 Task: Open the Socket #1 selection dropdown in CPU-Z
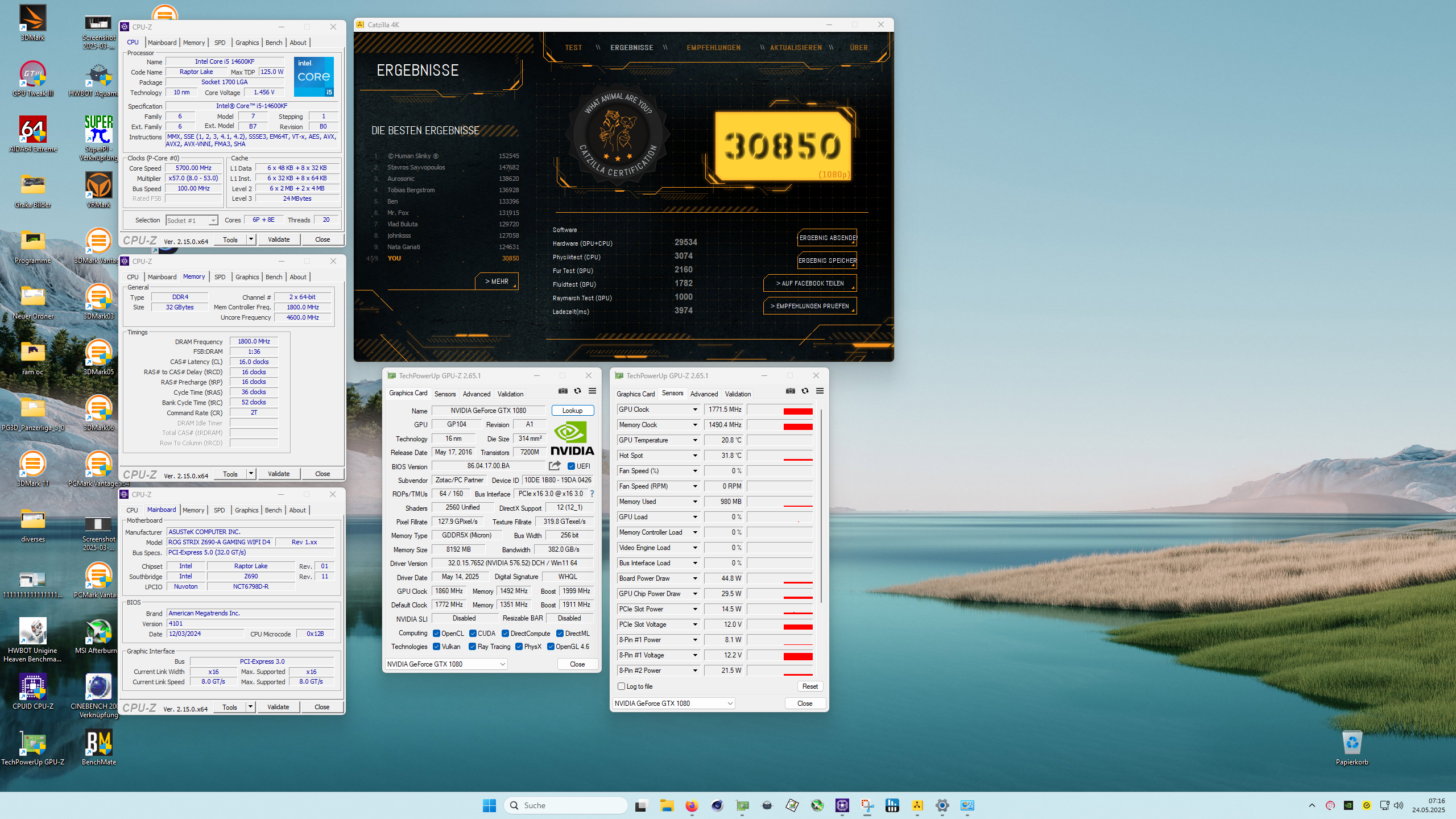point(192,221)
